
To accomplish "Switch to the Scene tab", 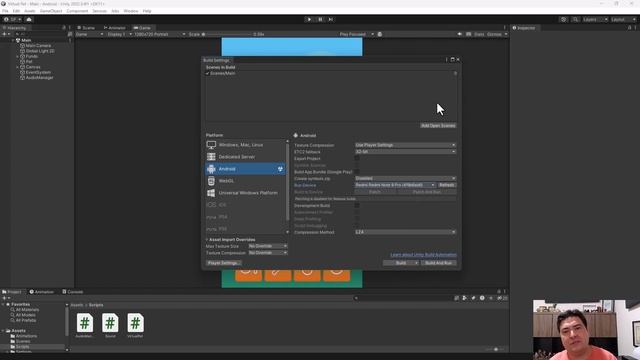I will point(86,28).
